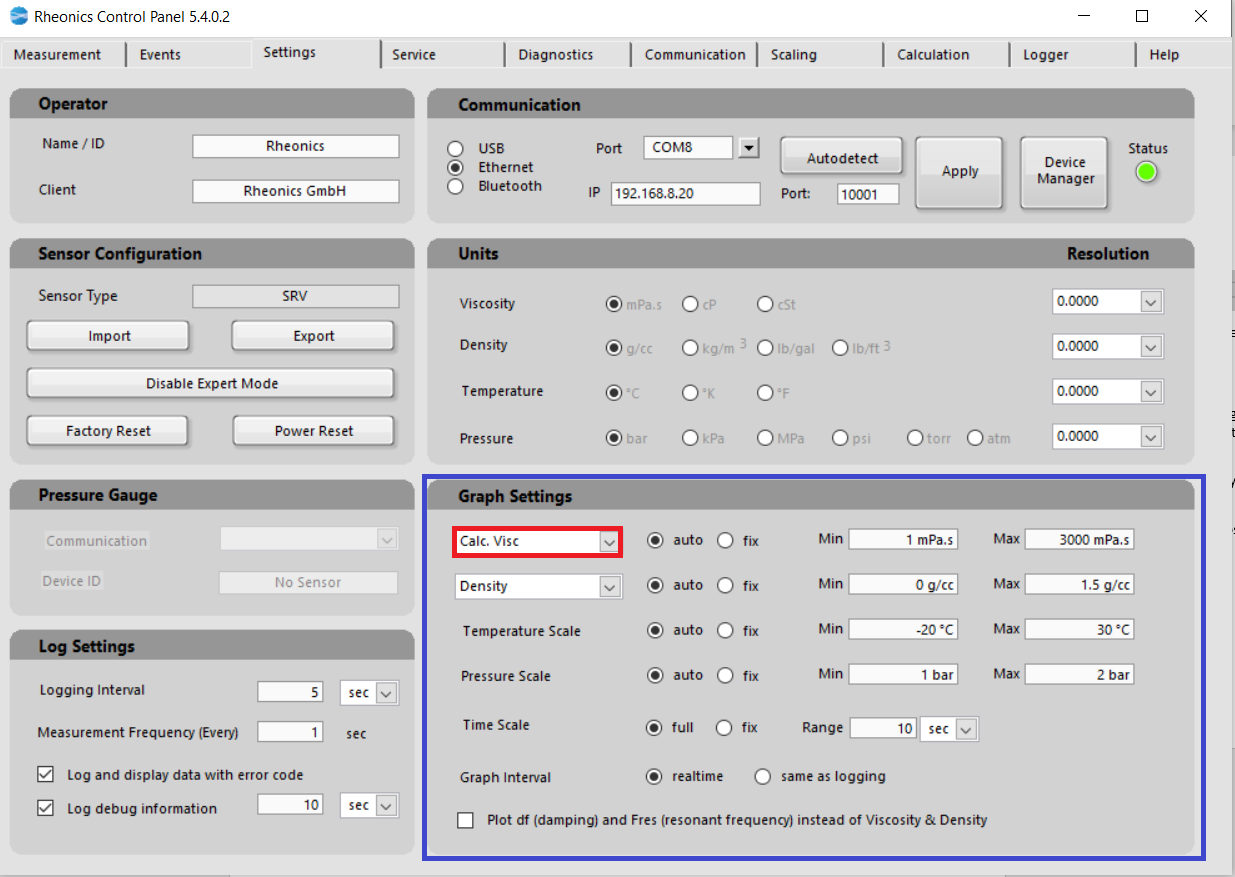Click the IP address field
Screen dimensions: 1235x877
(685, 194)
